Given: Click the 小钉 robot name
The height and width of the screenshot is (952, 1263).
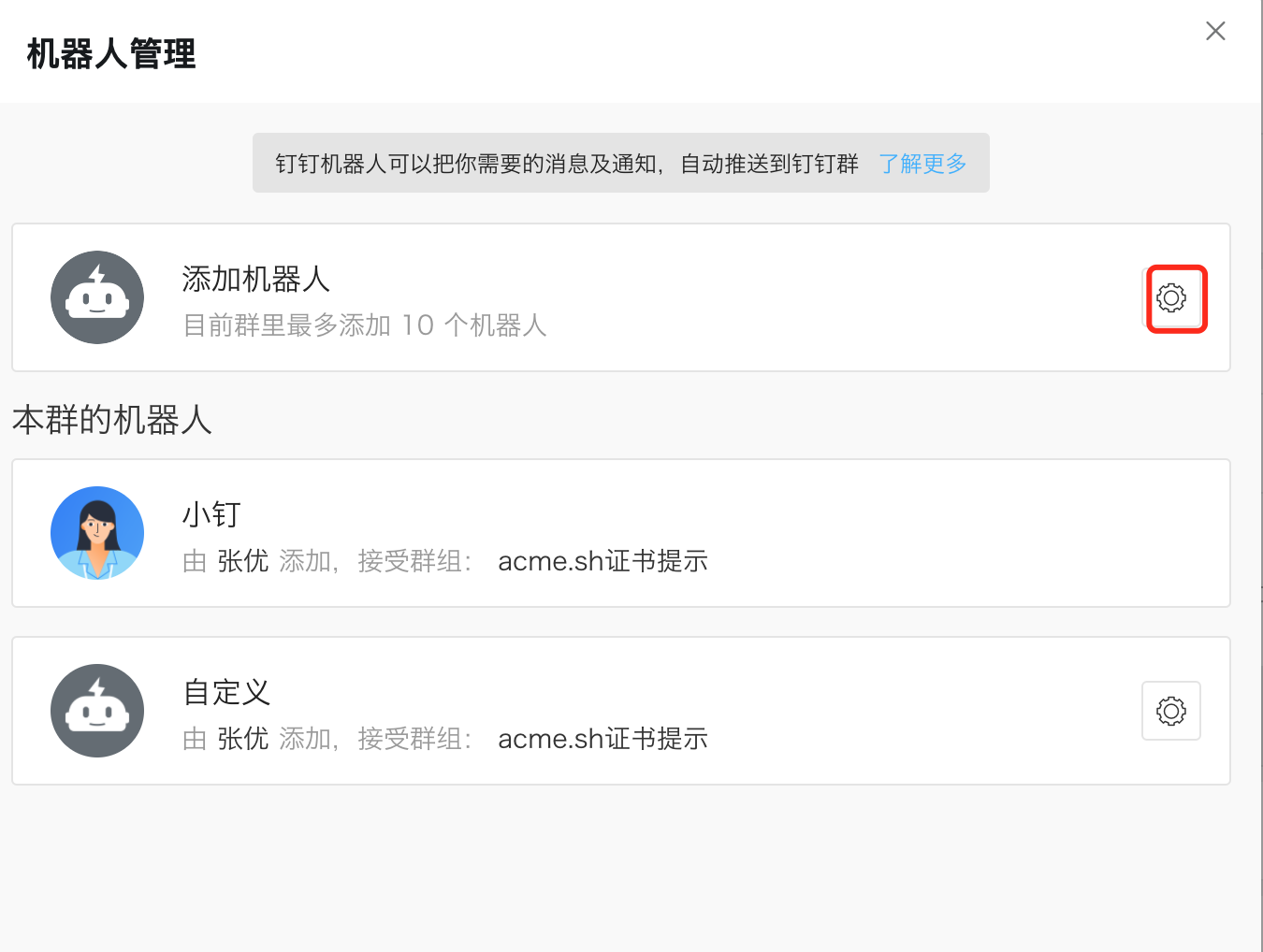Looking at the screenshot, I should pos(211,514).
